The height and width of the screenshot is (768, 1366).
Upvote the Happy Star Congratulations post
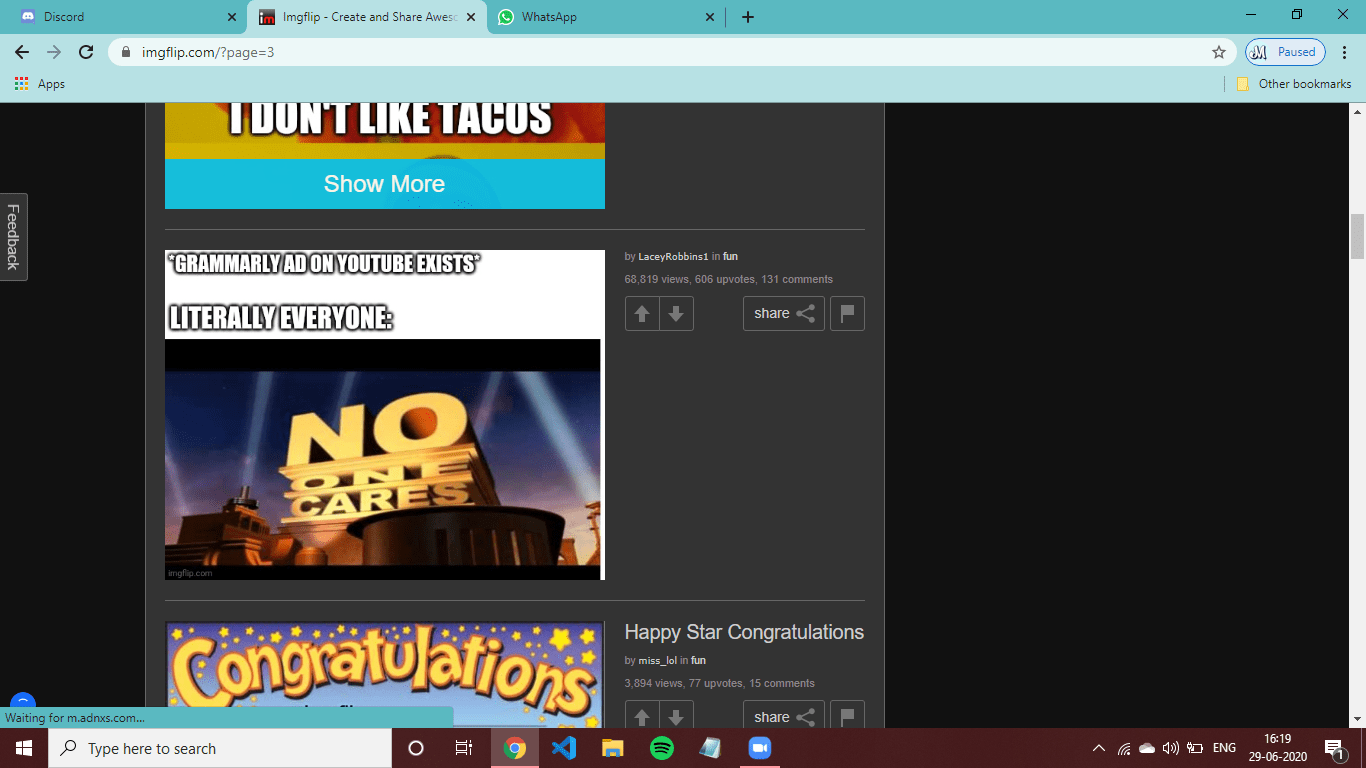(x=642, y=716)
